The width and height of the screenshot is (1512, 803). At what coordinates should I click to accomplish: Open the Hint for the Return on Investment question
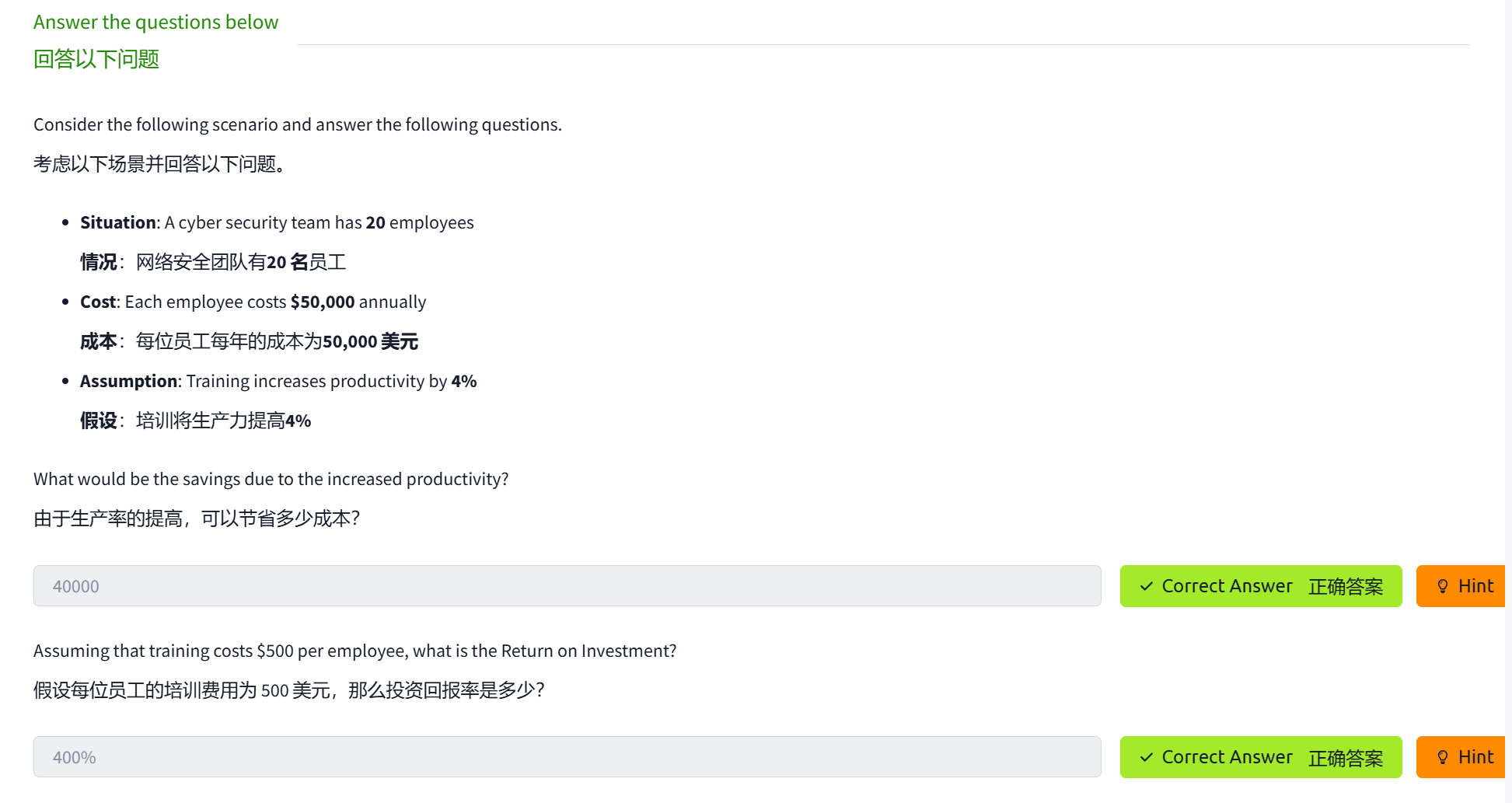(1461, 757)
